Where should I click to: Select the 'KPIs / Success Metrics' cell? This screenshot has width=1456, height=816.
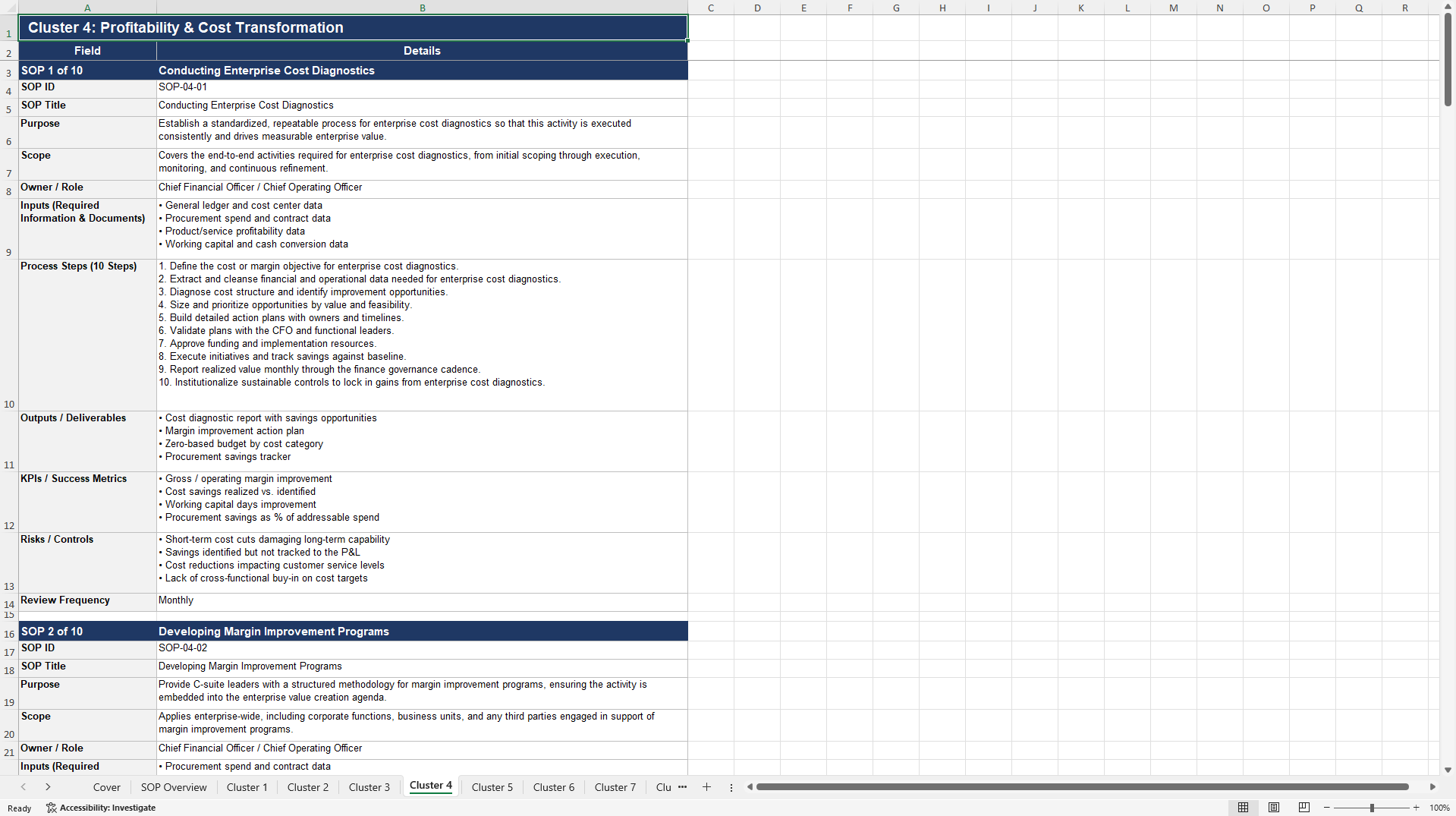87,502
